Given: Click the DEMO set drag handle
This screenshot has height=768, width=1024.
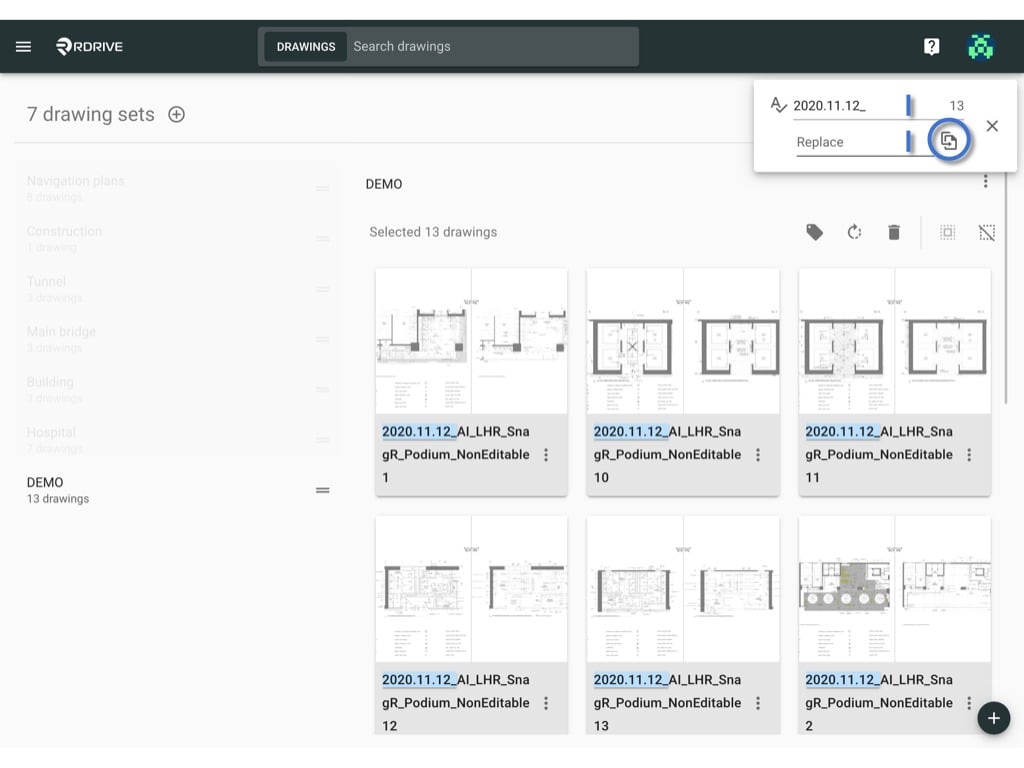Looking at the screenshot, I should pos(323,490).
